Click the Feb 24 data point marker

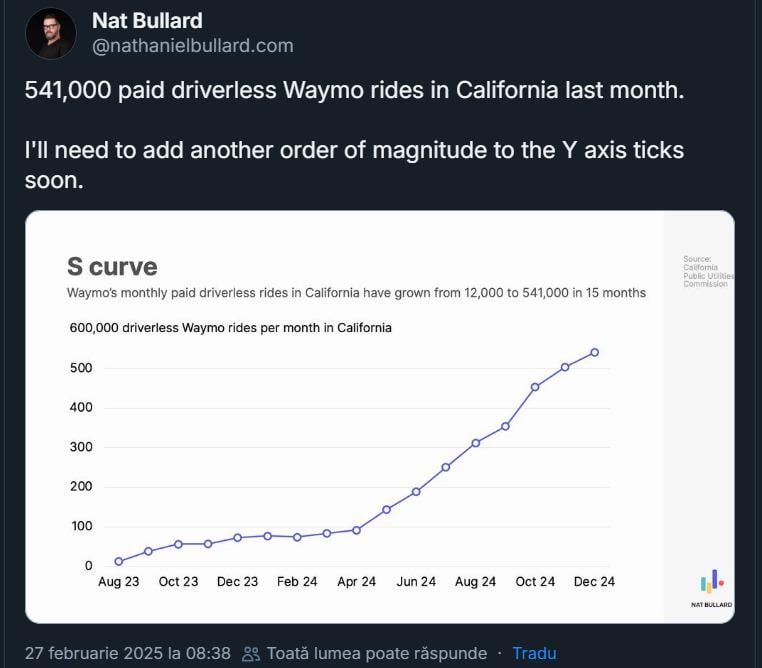coord(297,537)
